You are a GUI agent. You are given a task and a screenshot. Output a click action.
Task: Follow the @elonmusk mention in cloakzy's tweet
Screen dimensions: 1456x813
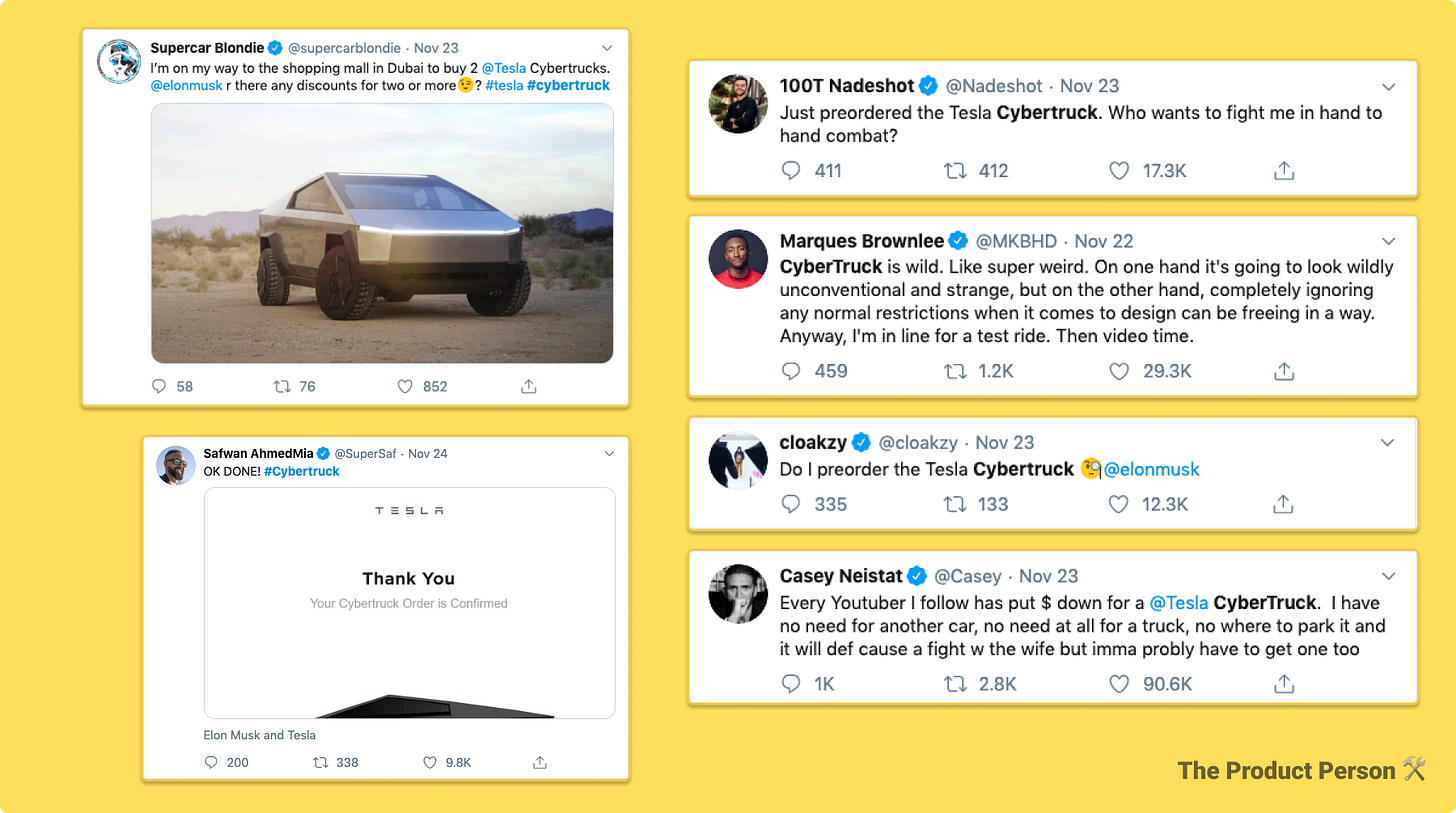[1151, 469]
